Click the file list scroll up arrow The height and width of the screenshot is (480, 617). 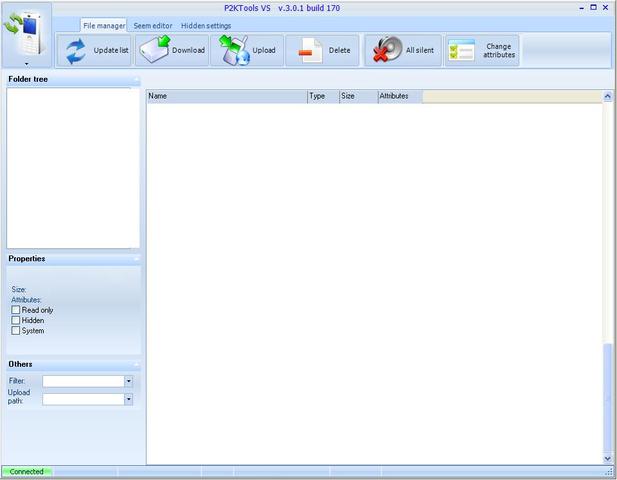(608, 96)
